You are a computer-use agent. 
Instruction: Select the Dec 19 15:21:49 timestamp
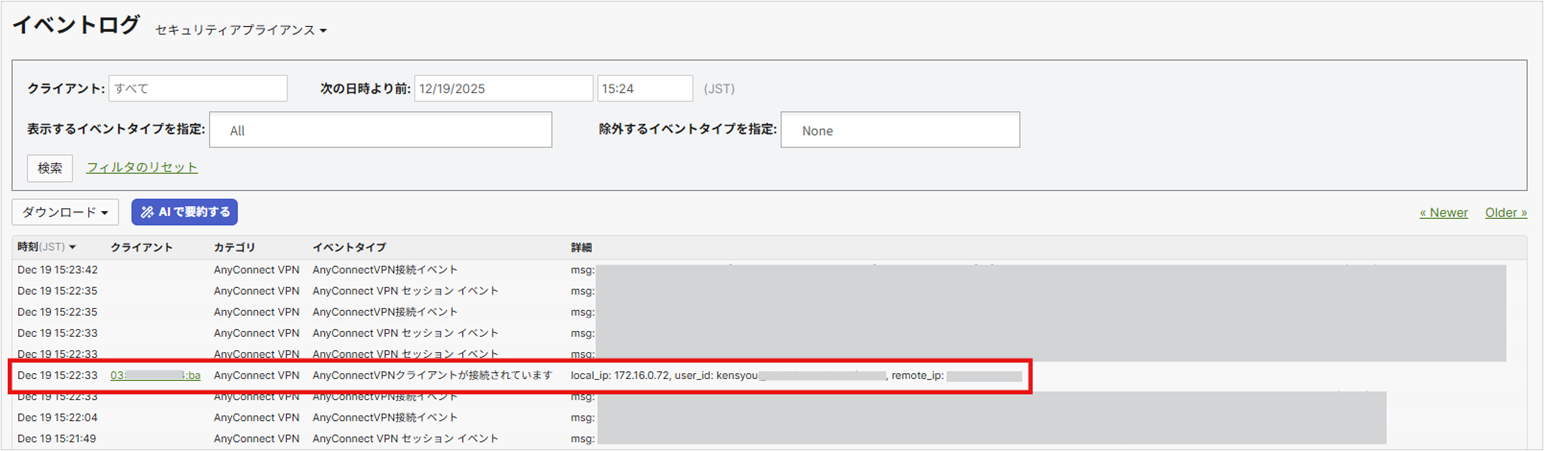57,438
